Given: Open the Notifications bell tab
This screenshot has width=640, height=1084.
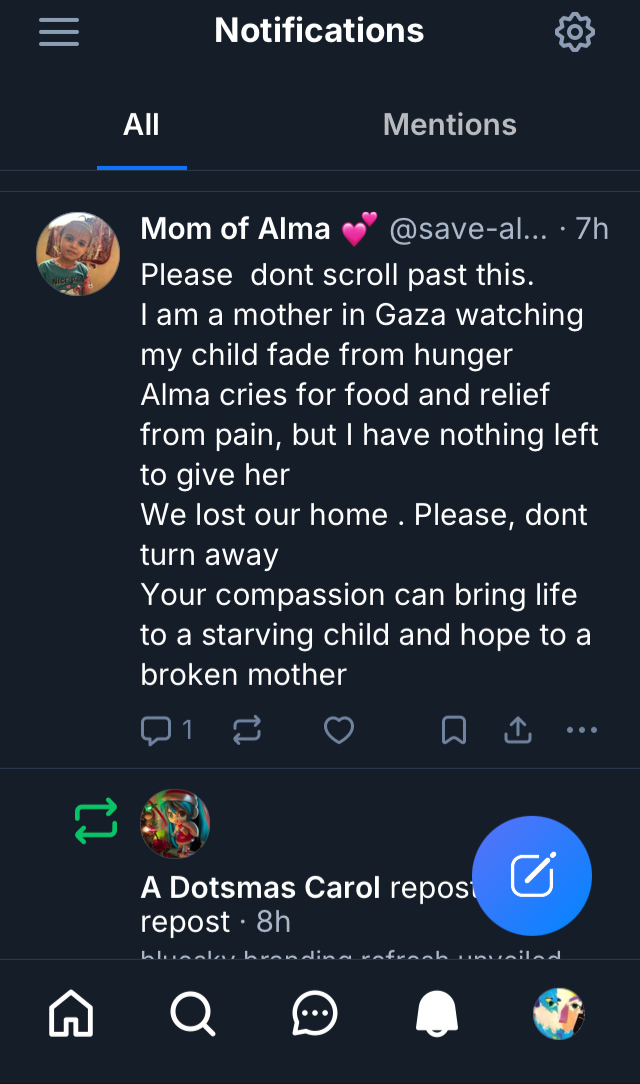Looking at the screenshot, I should pos(436,1015).
